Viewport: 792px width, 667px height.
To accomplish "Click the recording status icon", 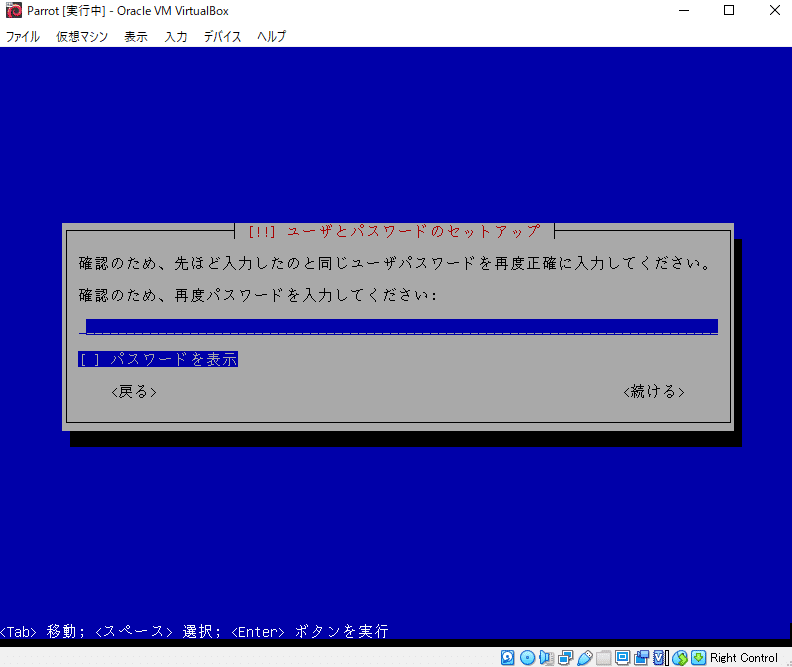I will point(641,657).
